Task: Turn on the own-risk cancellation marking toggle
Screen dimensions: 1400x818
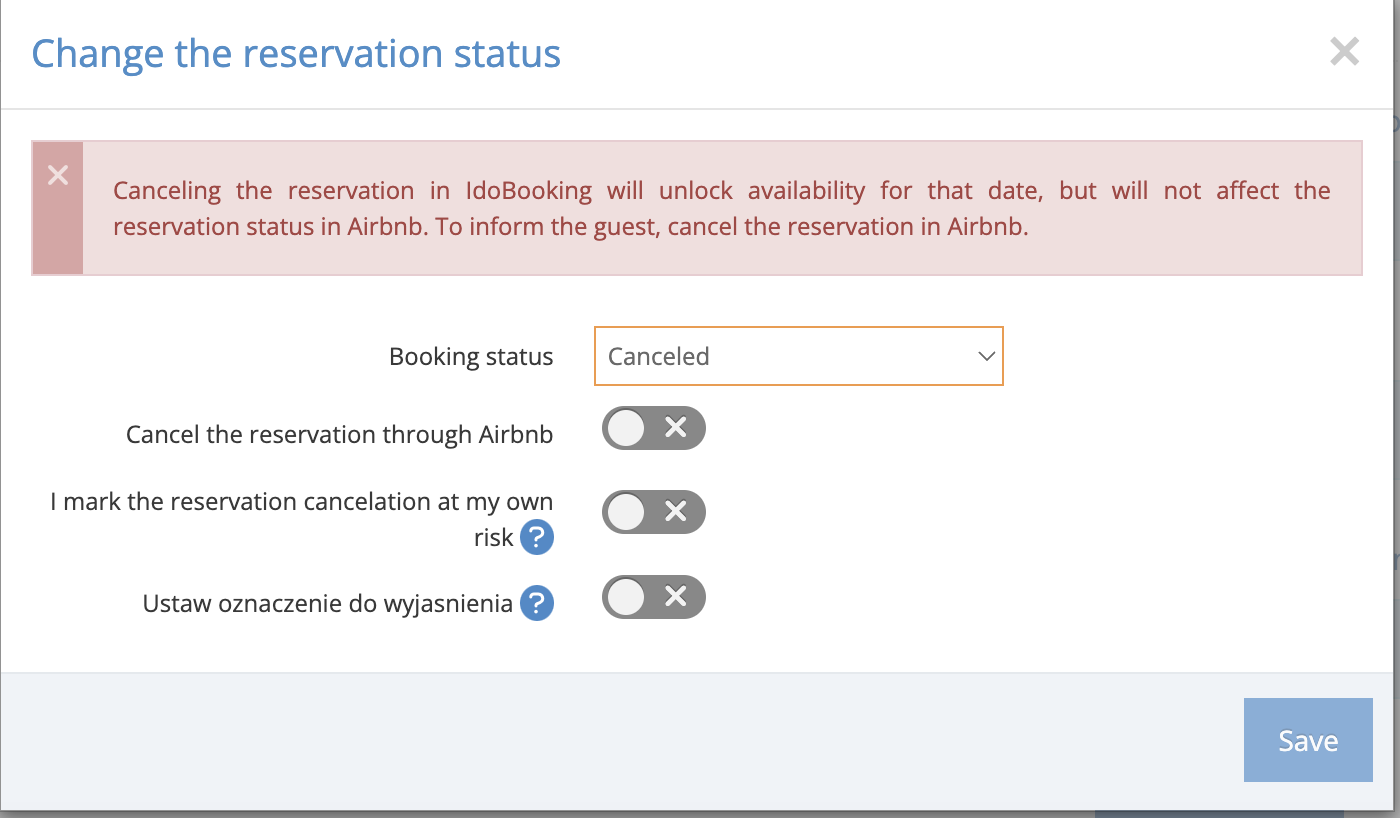Action: 654,512
